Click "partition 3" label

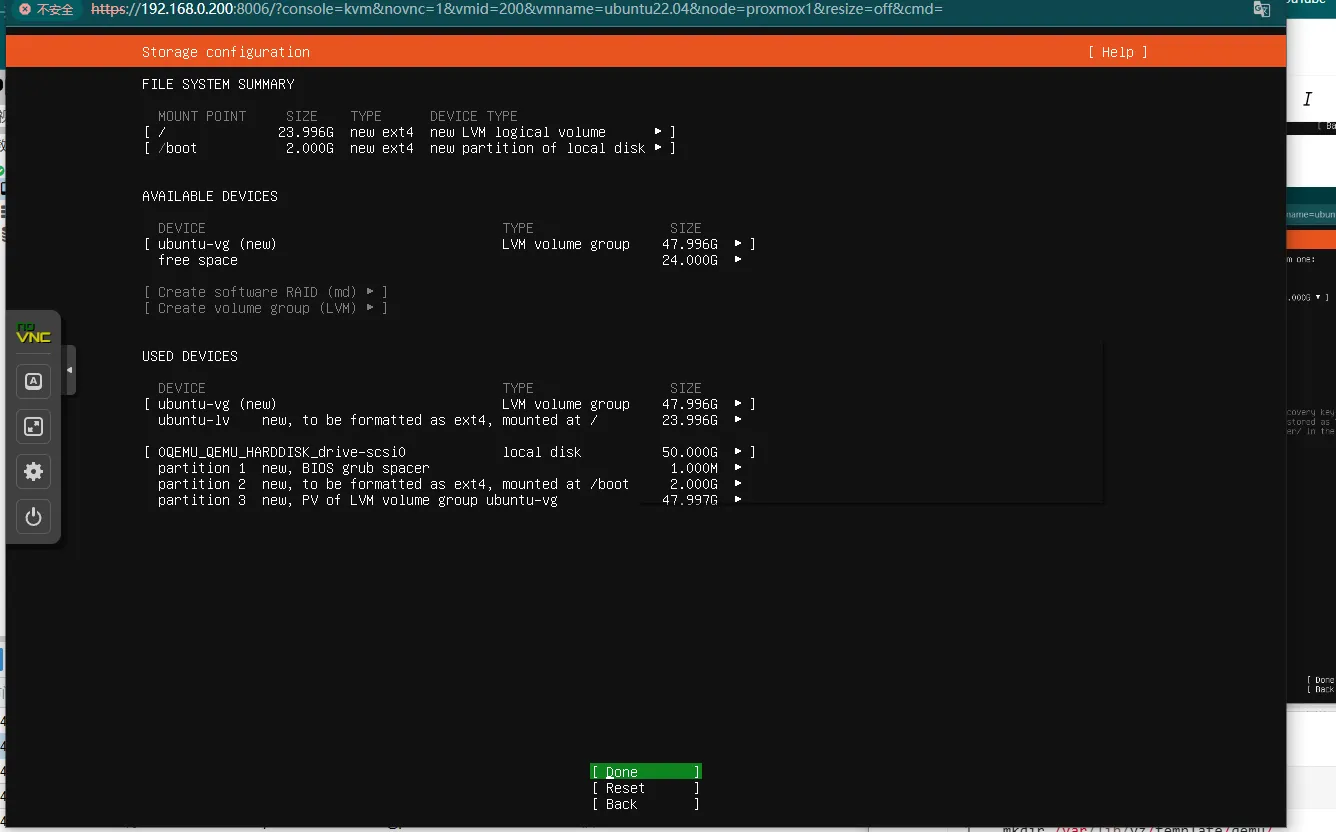[x=202, y=500]
